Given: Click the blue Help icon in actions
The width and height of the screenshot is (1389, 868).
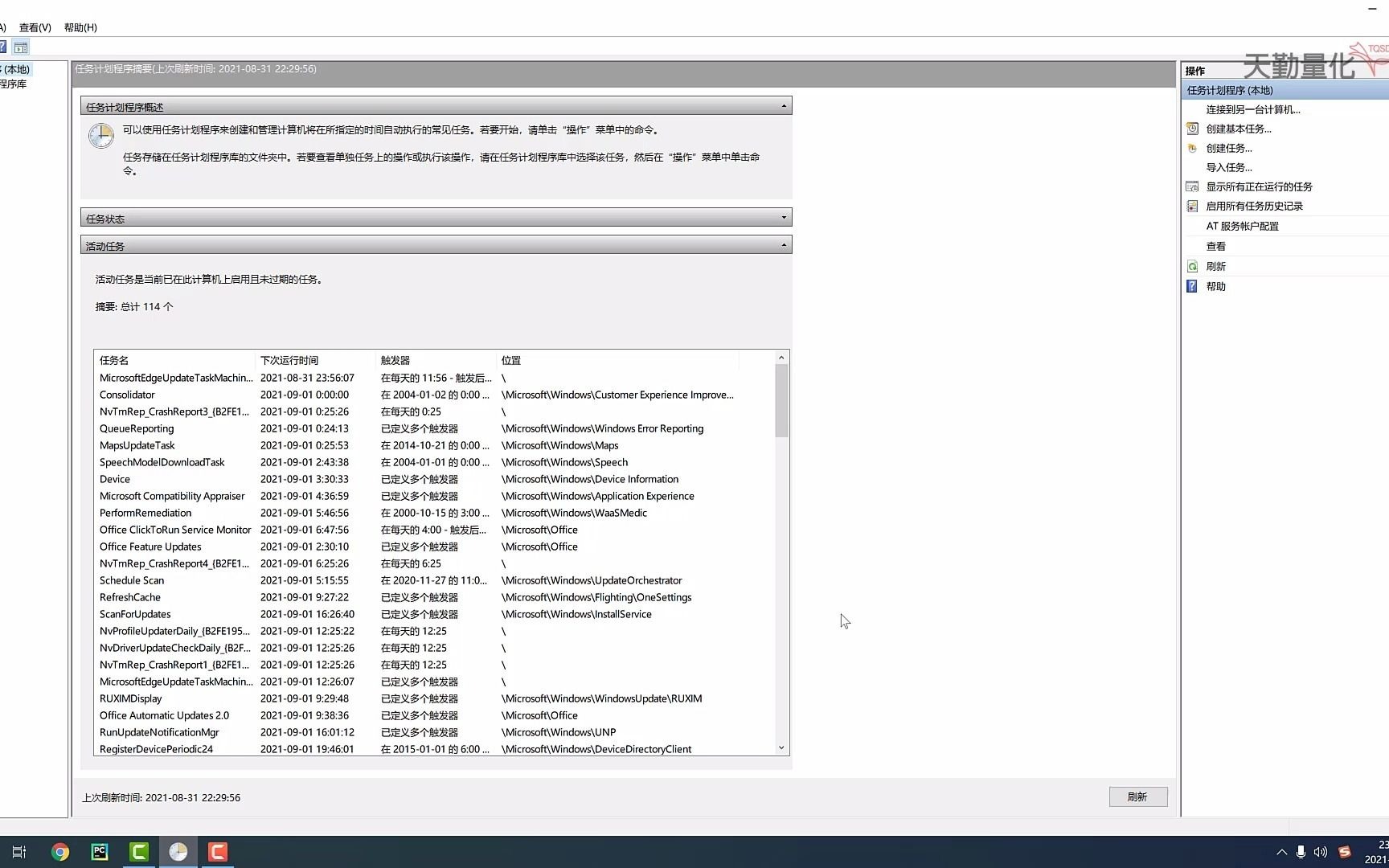Looking at the screenshot, I should pos(1192,286).
